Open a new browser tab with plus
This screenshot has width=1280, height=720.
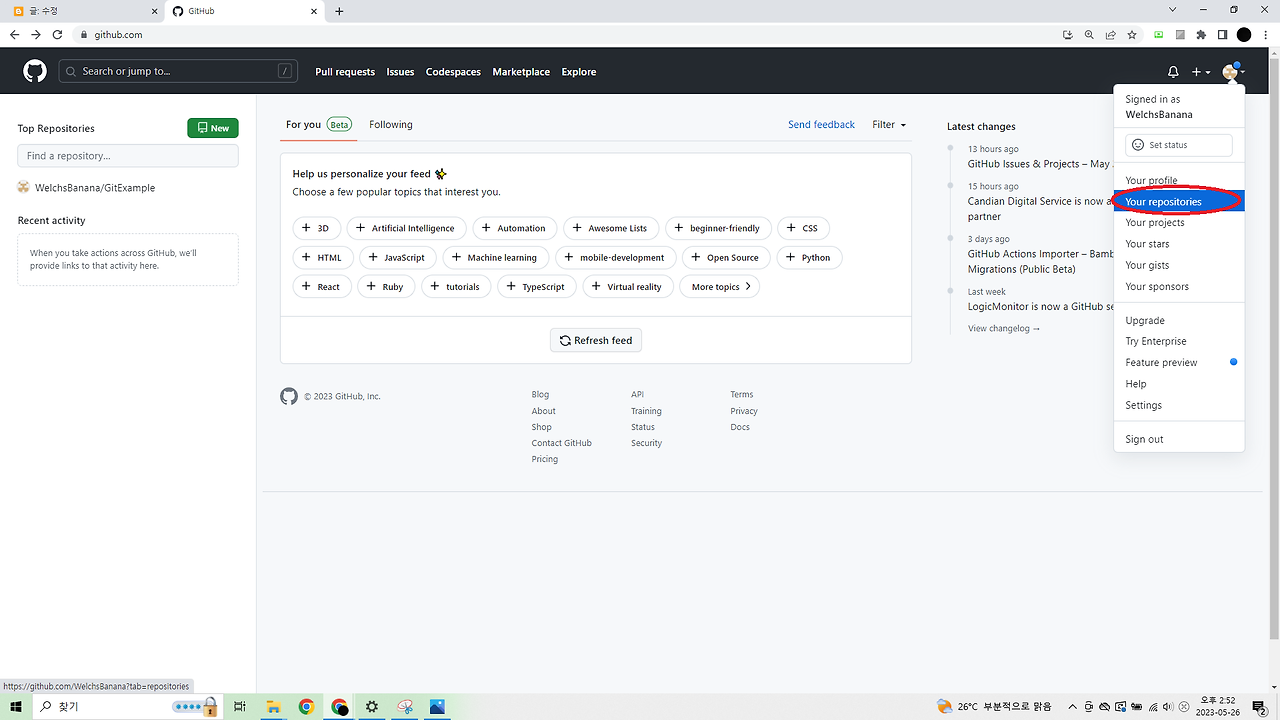point(339,11)
